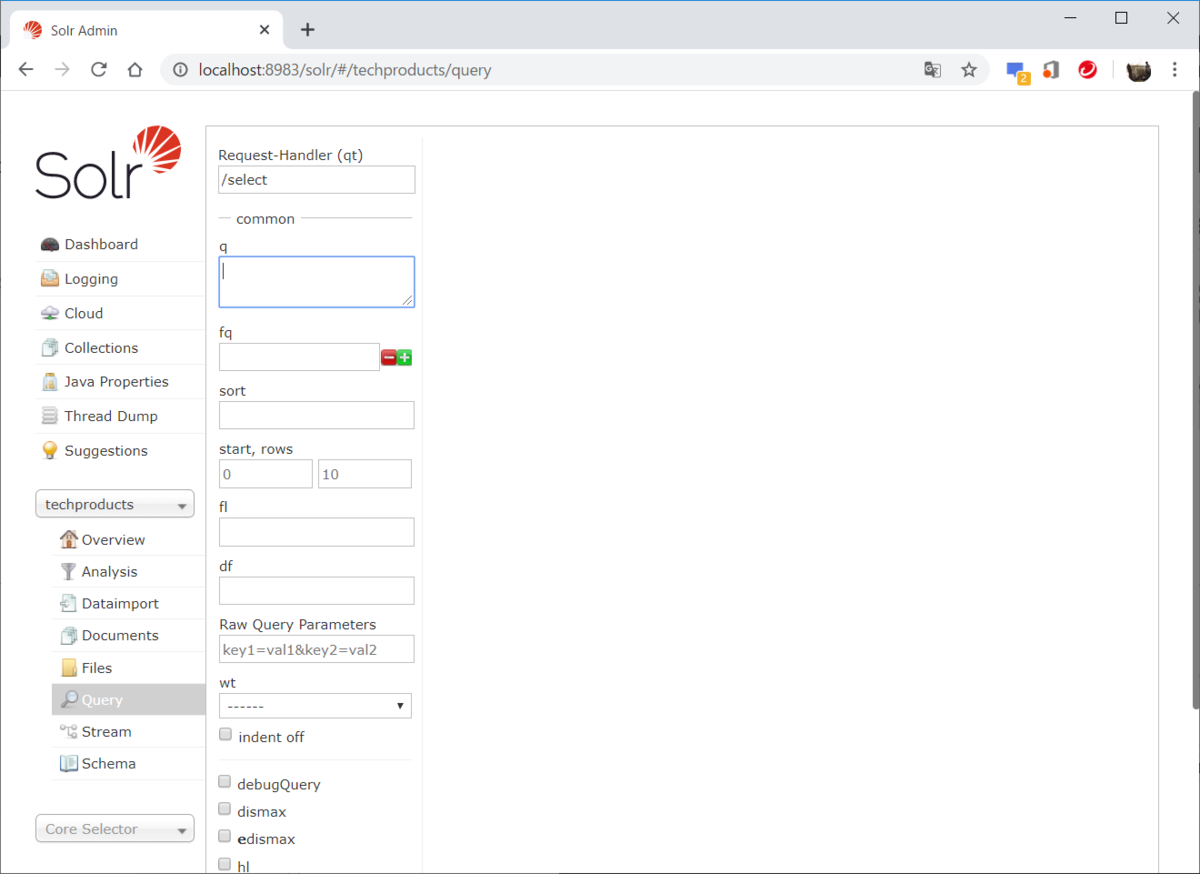This screenshot has width=1200, height=874.
Task: Click the Cloud icon in sidebar
Action: tap(49, 313)
